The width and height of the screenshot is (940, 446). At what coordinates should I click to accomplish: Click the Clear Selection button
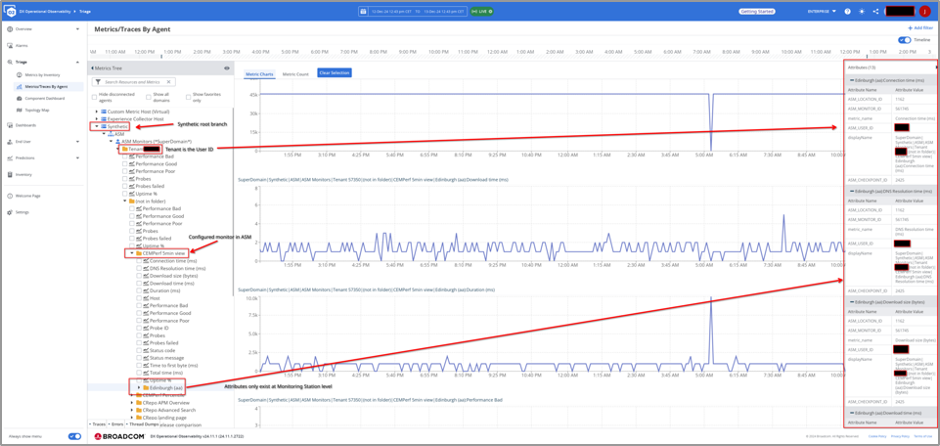click(333, 73)
